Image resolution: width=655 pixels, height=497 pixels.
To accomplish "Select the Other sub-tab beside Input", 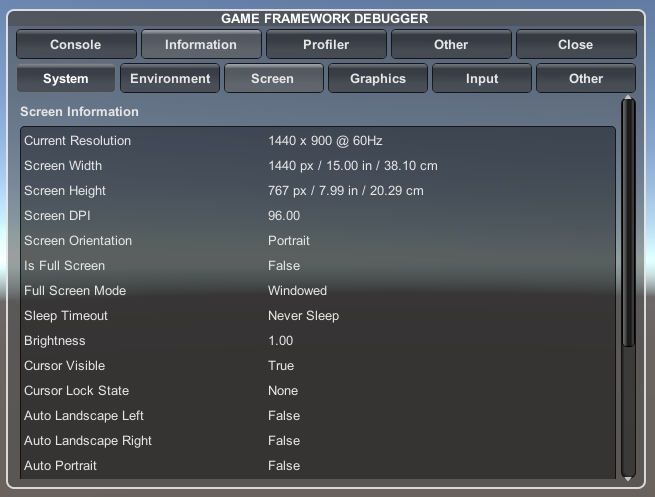I will tap(586, 78).
